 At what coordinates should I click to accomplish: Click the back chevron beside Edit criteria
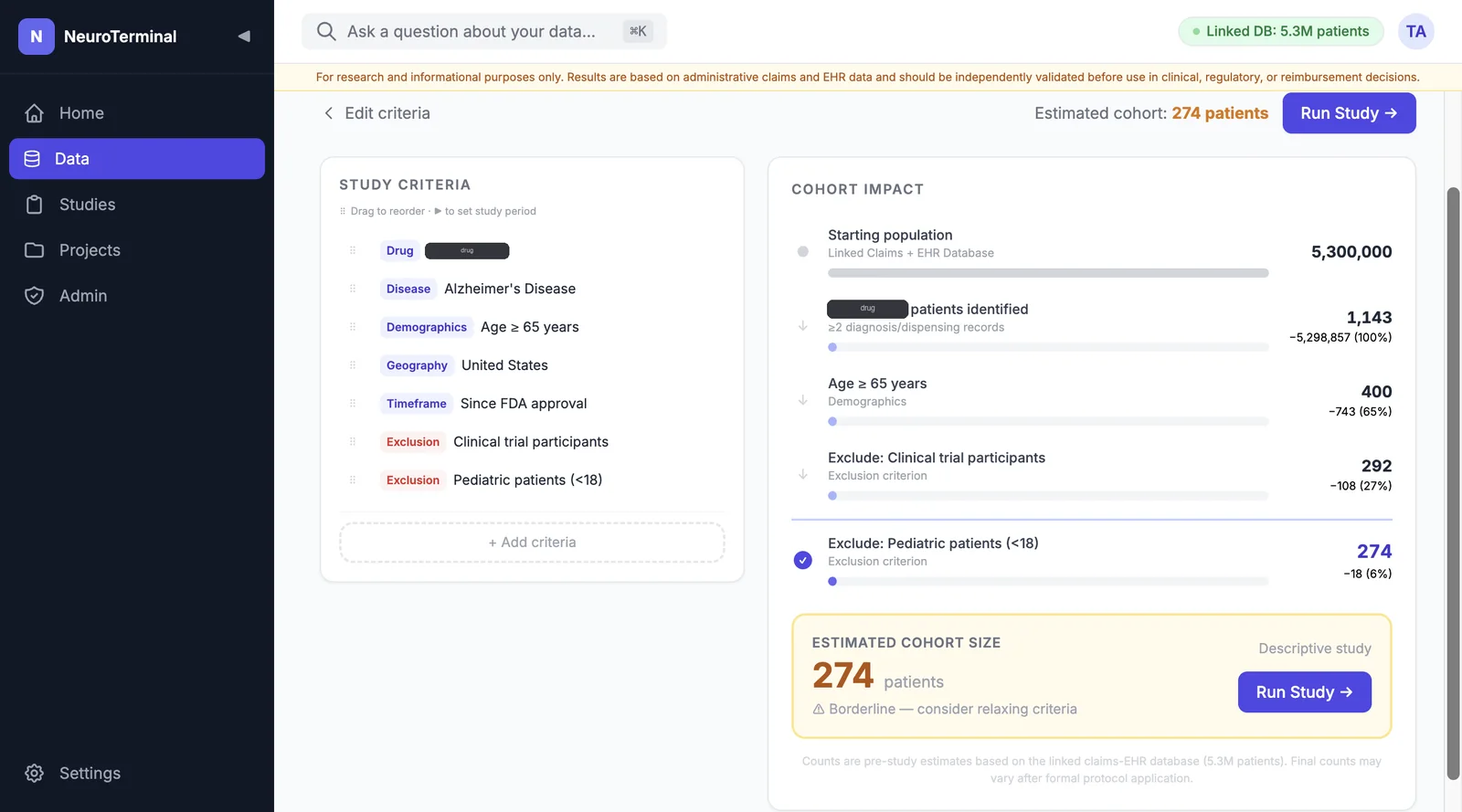[x=329, y=113]
